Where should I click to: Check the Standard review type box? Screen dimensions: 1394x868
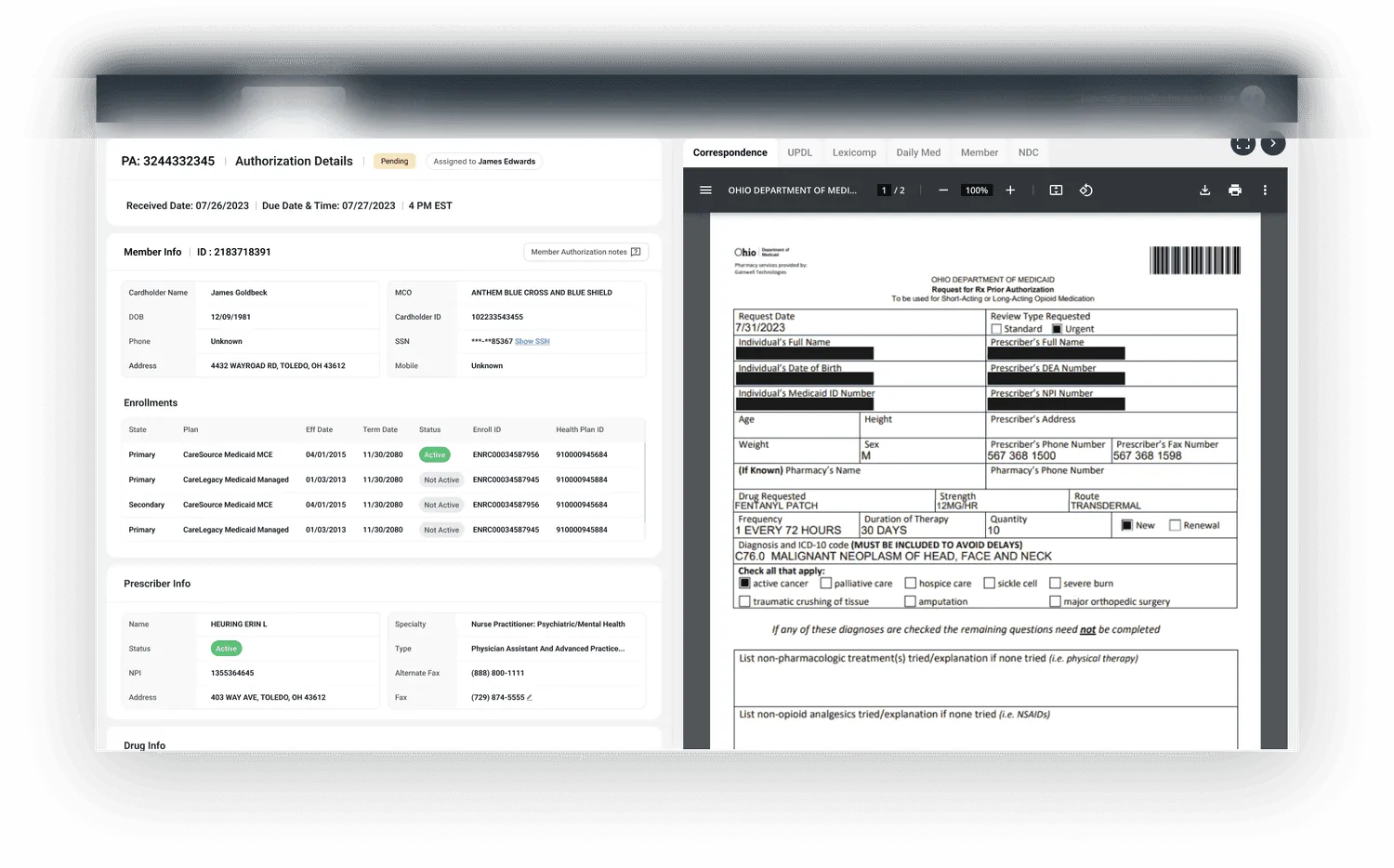pos(996,329)
